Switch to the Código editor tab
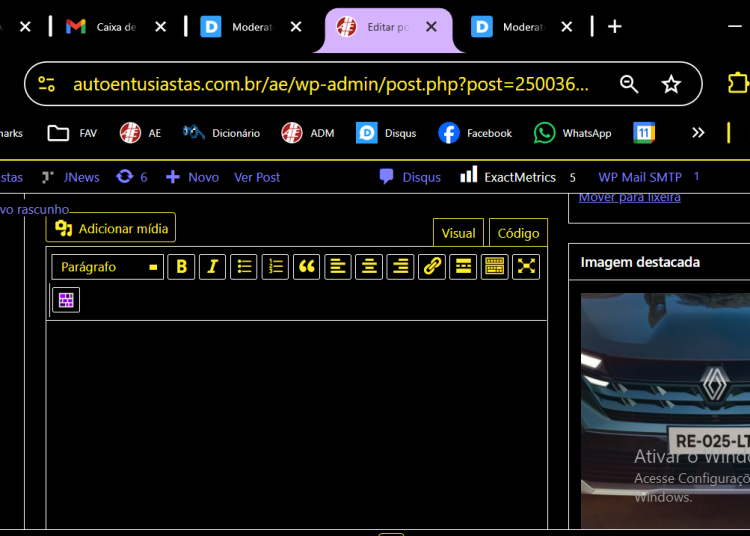This screenshot has width=750, height=536. pyautogui.click(x=518, y=233)
